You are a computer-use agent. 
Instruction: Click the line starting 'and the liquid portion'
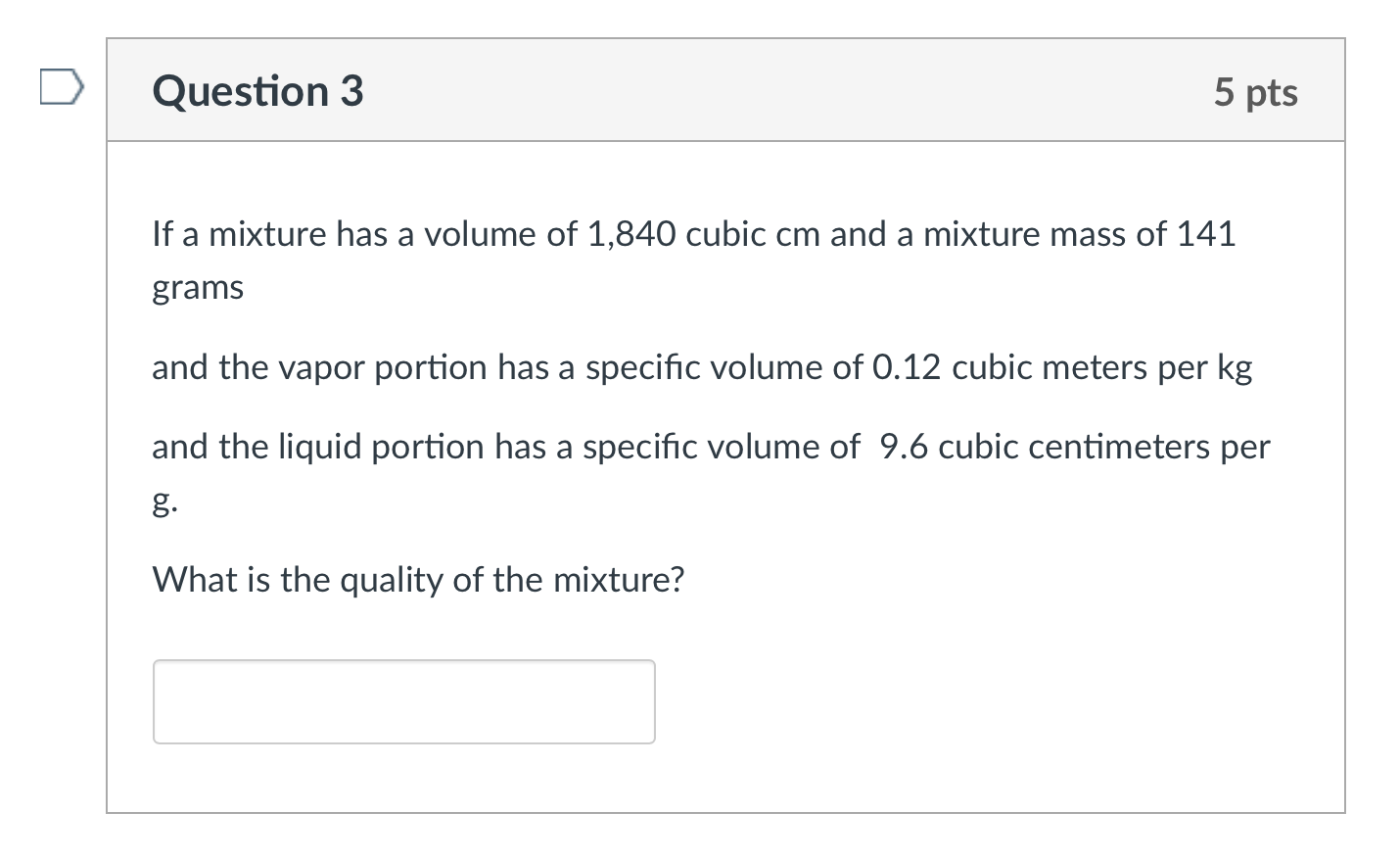coord(711,447)
